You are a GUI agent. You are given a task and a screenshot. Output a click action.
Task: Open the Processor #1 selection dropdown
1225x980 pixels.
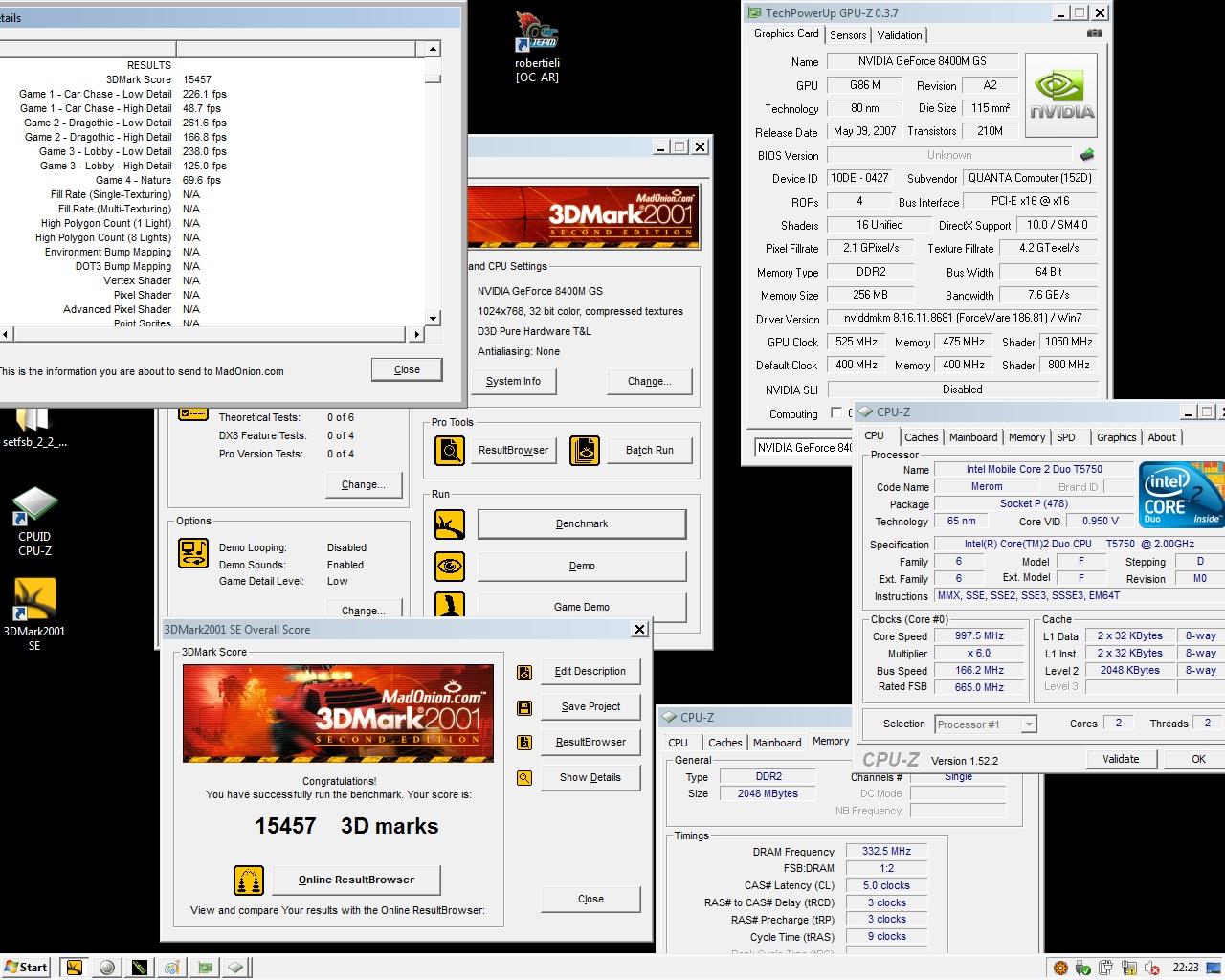point(1029,724)
